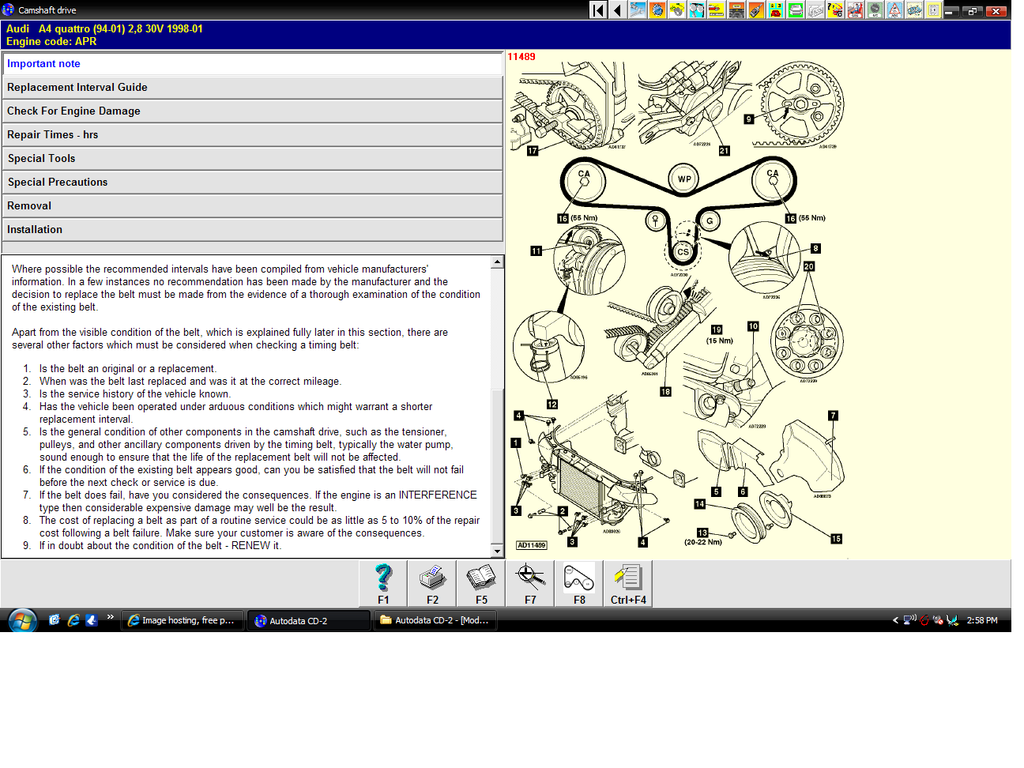
Task: Open the wrench and spanner service icon
Action: (637, 10)
